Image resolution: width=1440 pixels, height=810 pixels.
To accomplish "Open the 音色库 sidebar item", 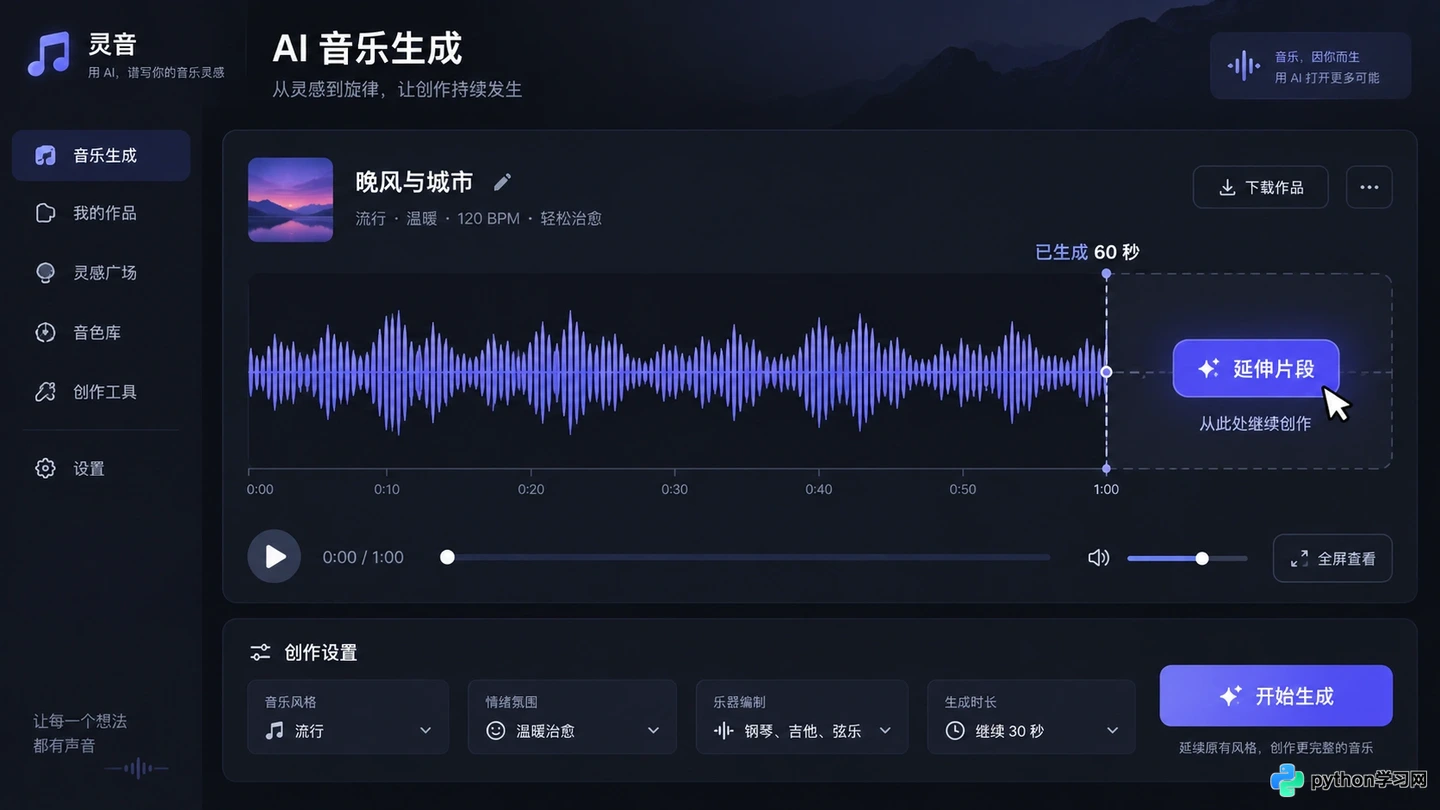I will pos(101,332).
